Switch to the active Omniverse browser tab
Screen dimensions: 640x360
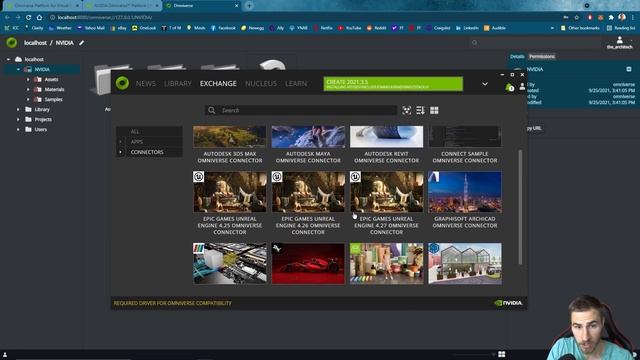202,6
